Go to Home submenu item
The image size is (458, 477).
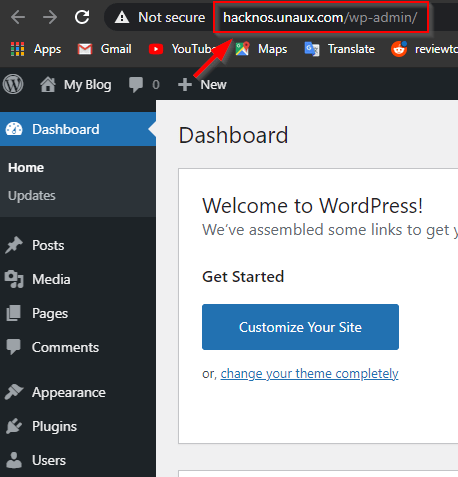26,168
